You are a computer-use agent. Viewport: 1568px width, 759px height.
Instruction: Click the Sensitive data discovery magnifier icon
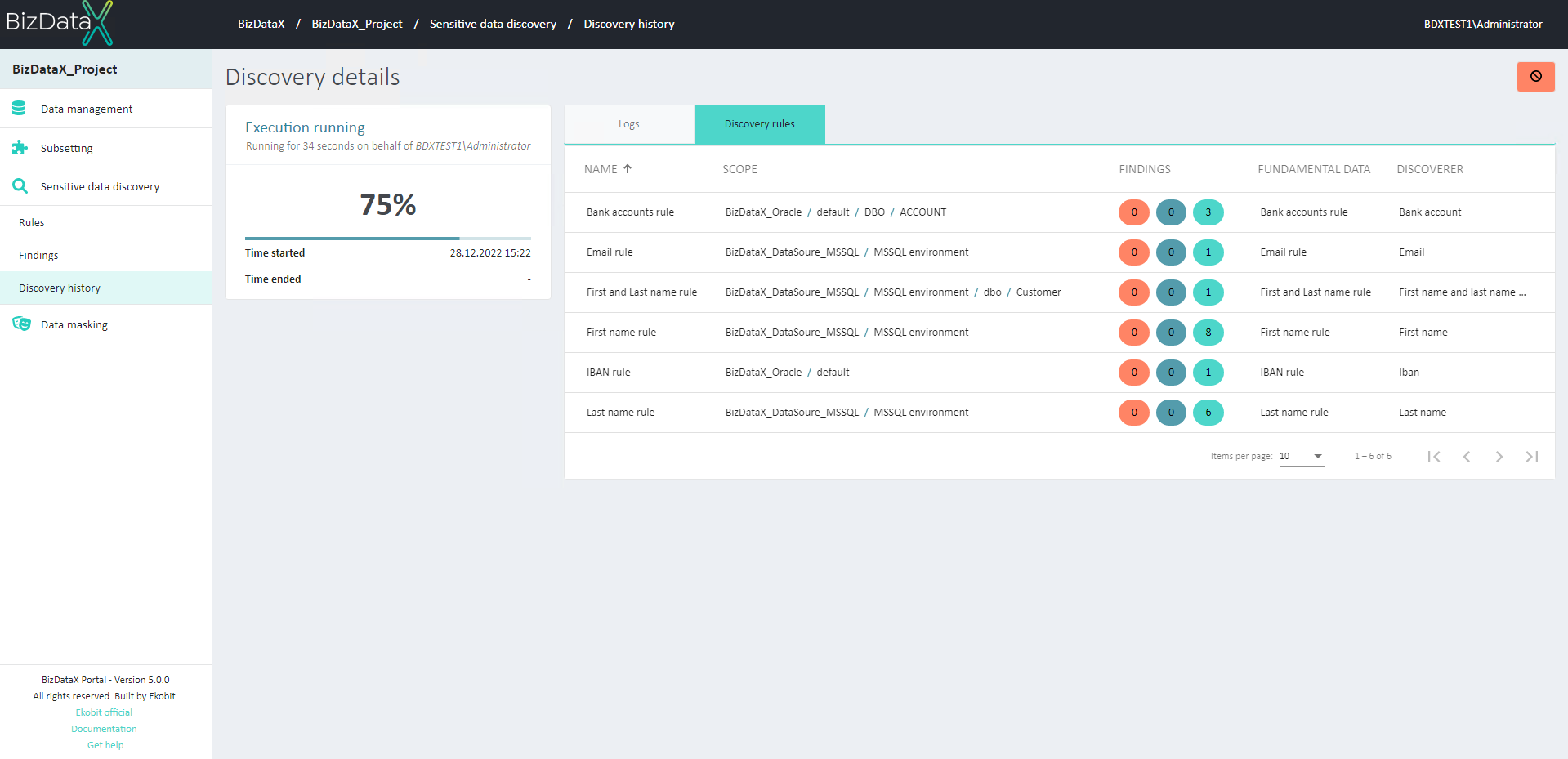(20, 186)
